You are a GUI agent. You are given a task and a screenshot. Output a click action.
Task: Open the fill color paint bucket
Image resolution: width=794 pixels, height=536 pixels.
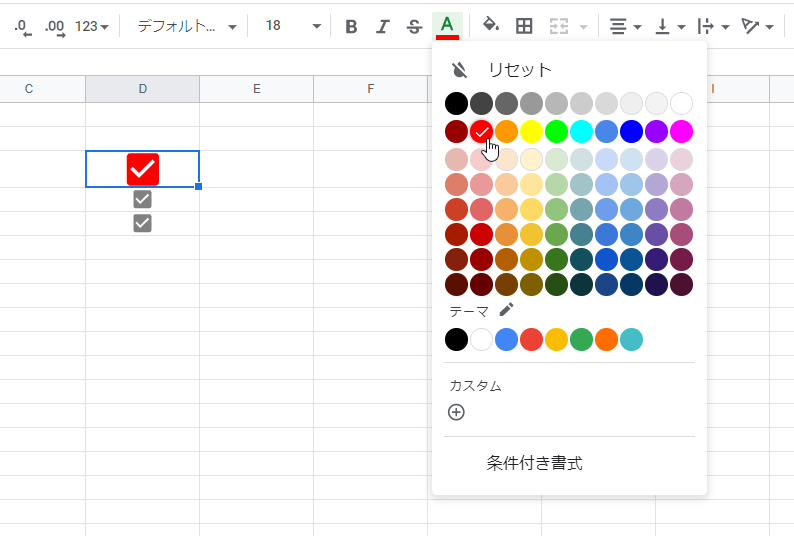[491, 25]
